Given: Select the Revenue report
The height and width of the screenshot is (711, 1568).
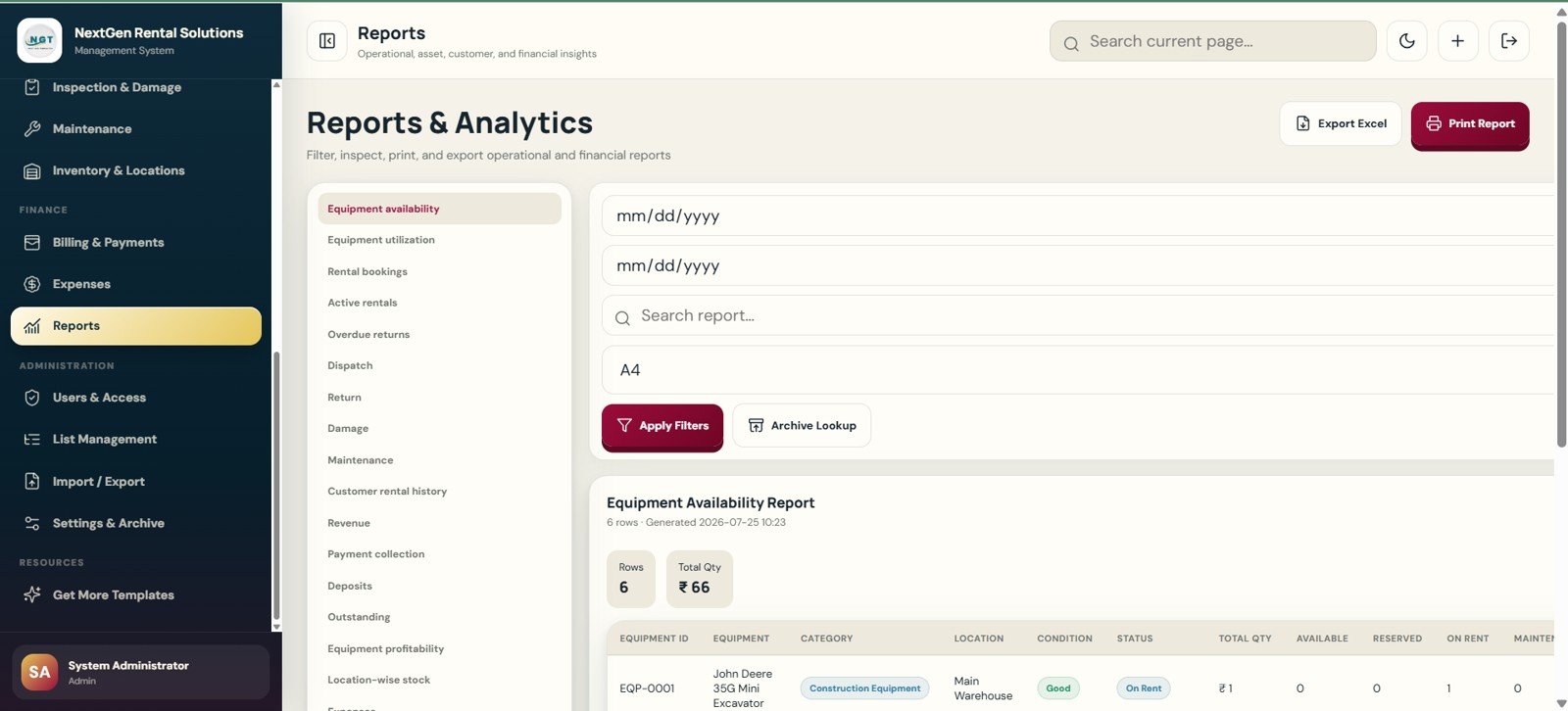Looking at the screenshot, I should [x=439, y=523].
